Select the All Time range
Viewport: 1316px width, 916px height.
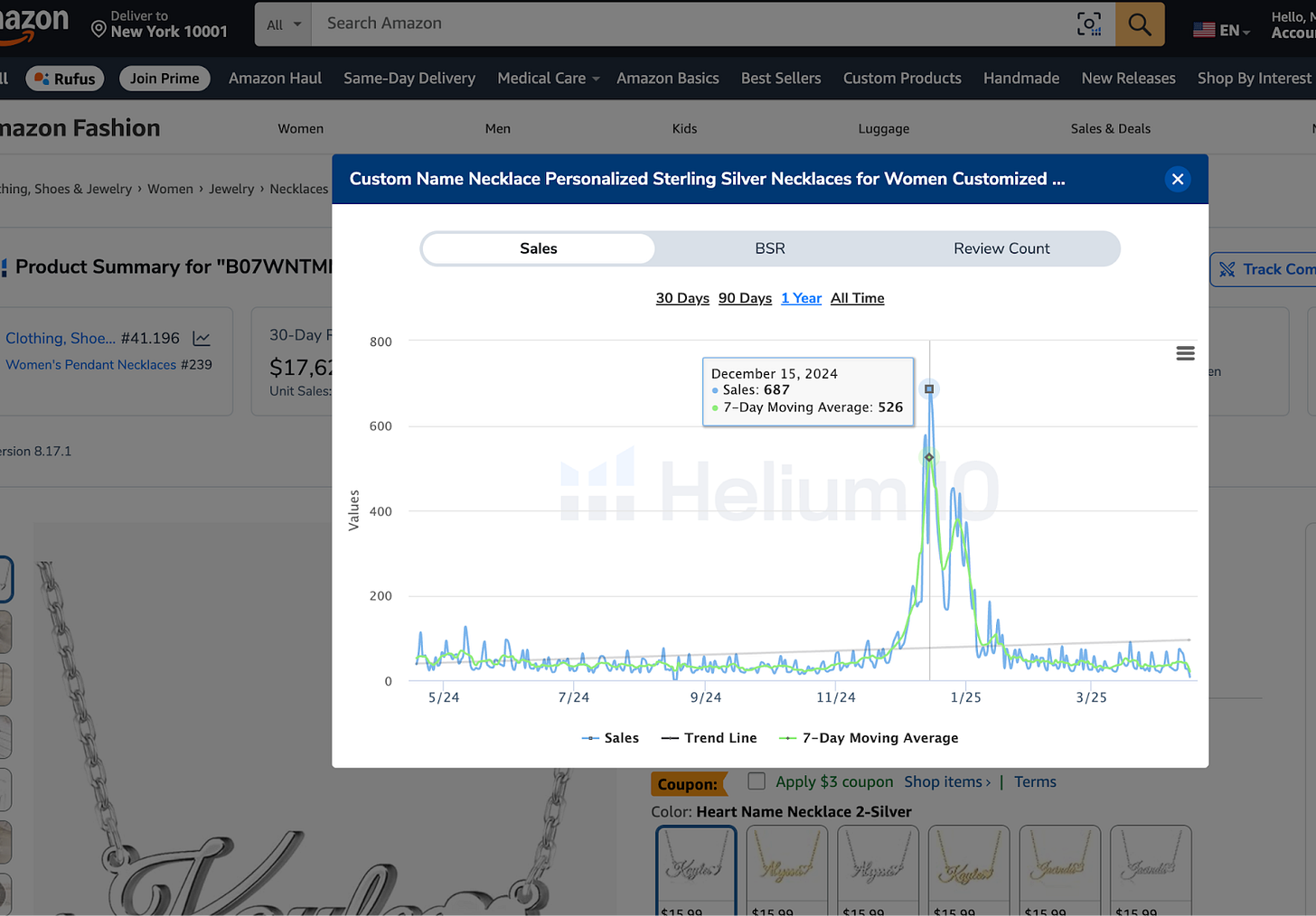[857, 298]
